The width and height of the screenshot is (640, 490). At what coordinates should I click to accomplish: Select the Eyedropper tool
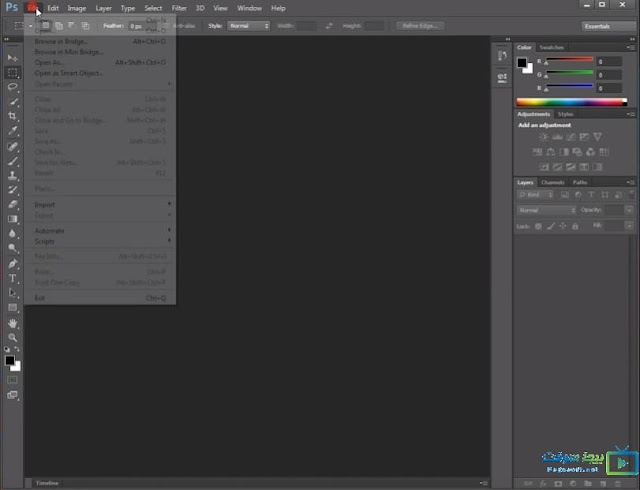tap(13, 131)
